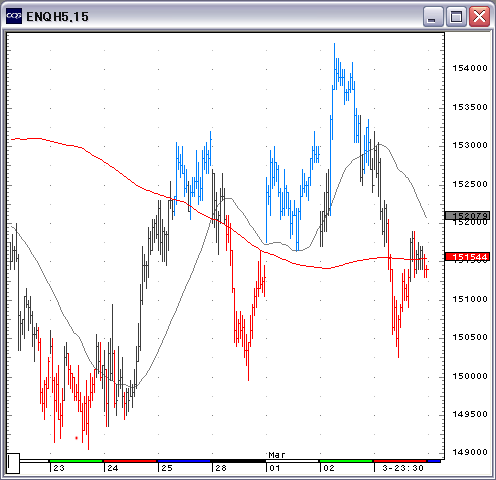Click the red session bar above 24
The image size is (496, 480).
tap(130, 461)
